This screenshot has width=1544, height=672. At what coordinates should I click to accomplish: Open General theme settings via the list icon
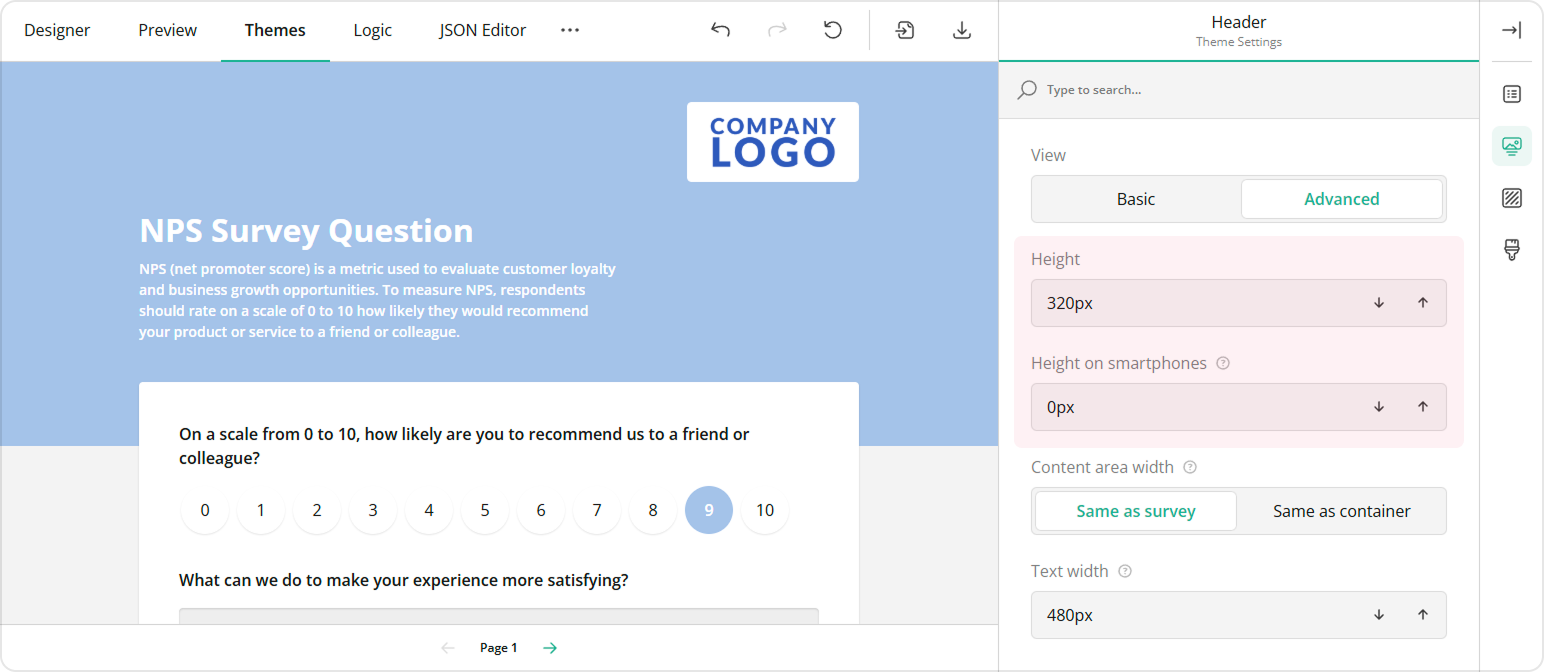(x=1511, y=93)
